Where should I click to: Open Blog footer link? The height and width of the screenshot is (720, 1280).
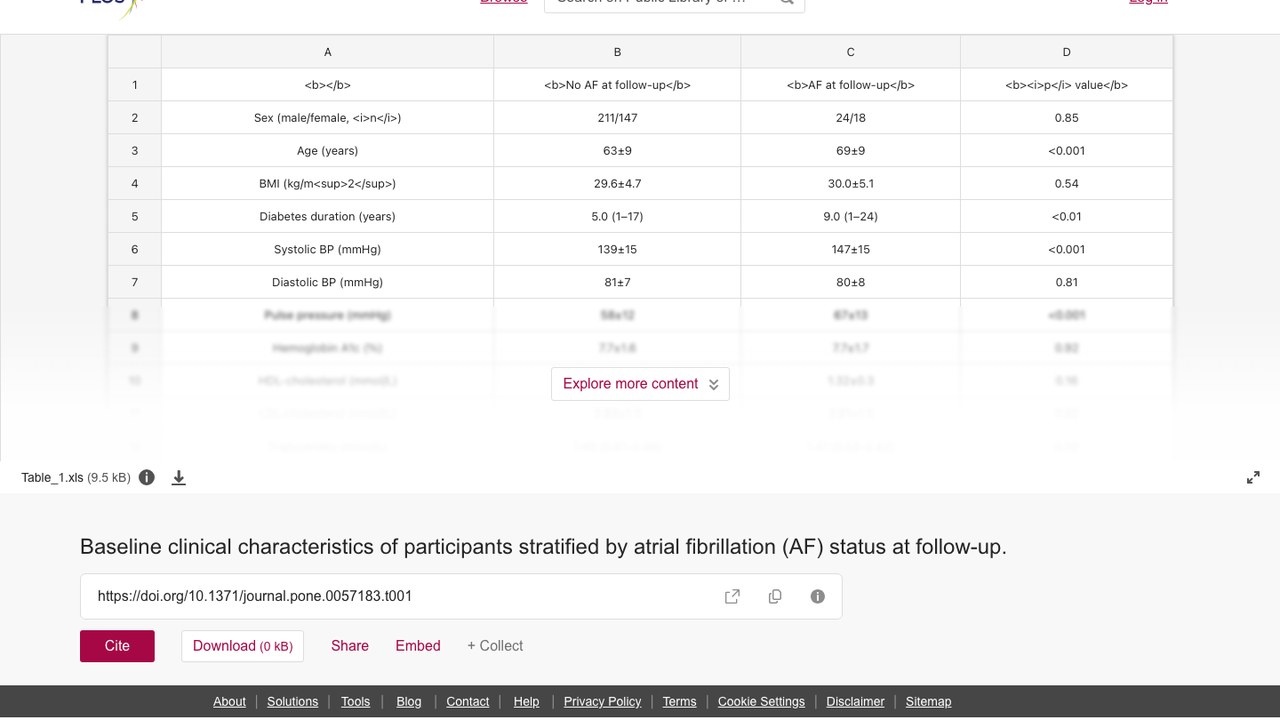[409, 701]
